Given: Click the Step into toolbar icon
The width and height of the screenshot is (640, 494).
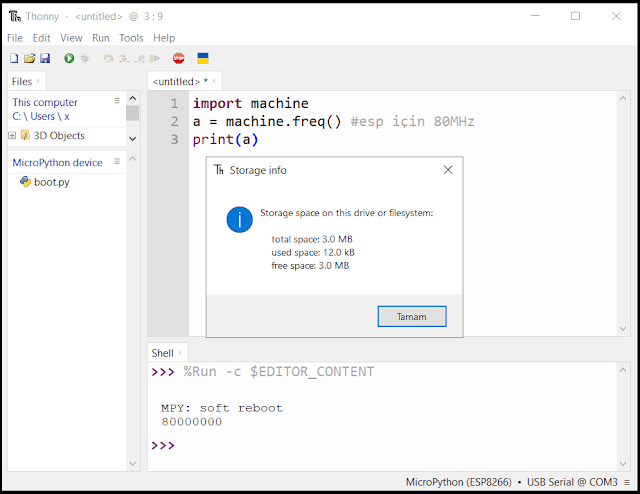Looking at the screenshot, I should tap(124, 59).
